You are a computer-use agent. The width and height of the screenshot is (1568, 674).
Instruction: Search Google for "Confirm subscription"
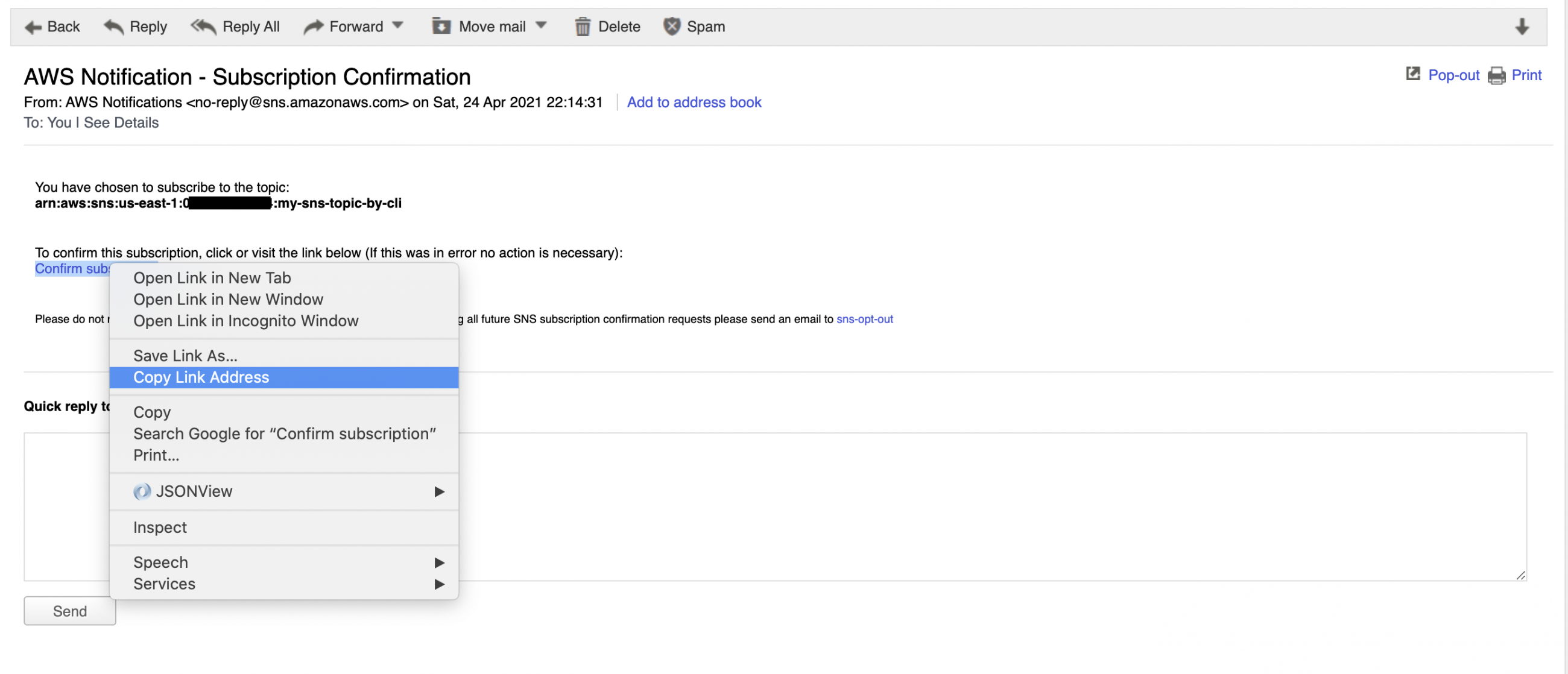[283, 433]
